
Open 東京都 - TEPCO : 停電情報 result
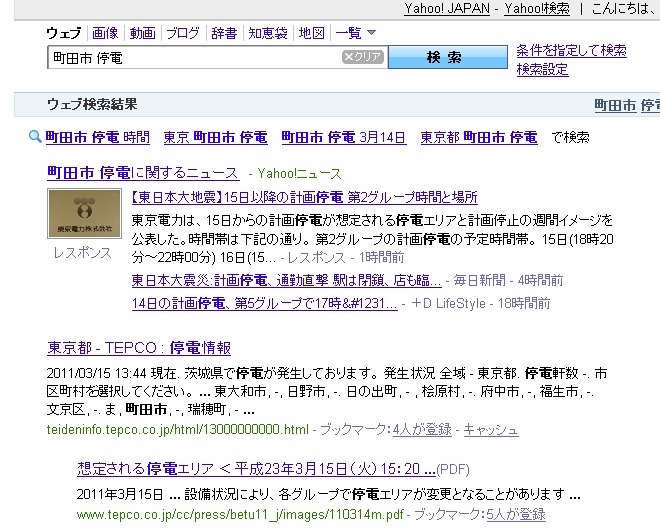139,348
